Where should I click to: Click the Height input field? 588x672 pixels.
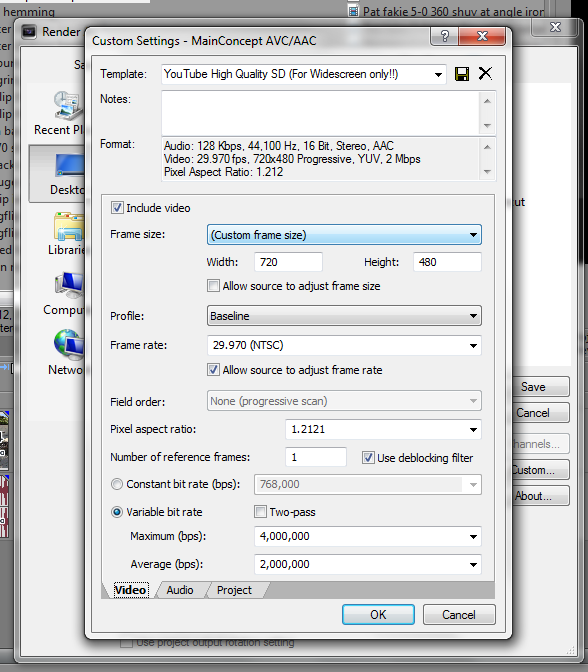click(447, 262)
